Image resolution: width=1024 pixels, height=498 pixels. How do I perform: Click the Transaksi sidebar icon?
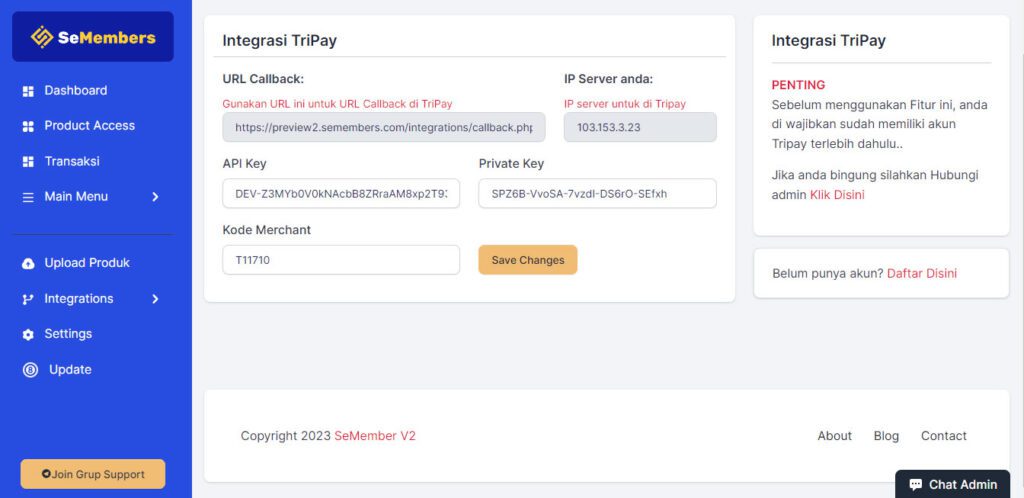click(x=28, y=161)
